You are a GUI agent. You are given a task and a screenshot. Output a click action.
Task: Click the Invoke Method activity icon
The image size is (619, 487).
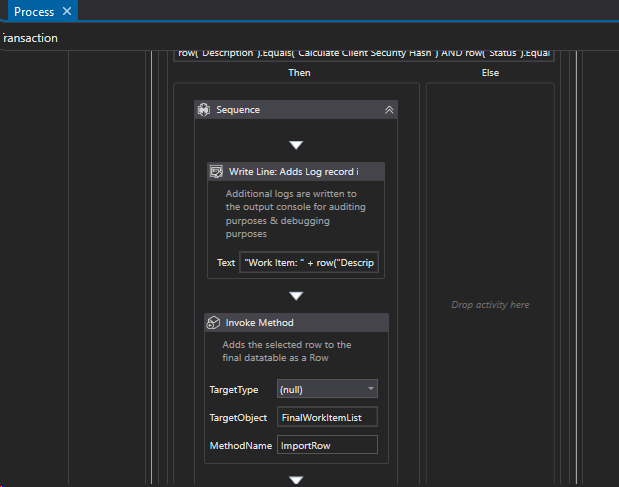click(x=213, y=323)
